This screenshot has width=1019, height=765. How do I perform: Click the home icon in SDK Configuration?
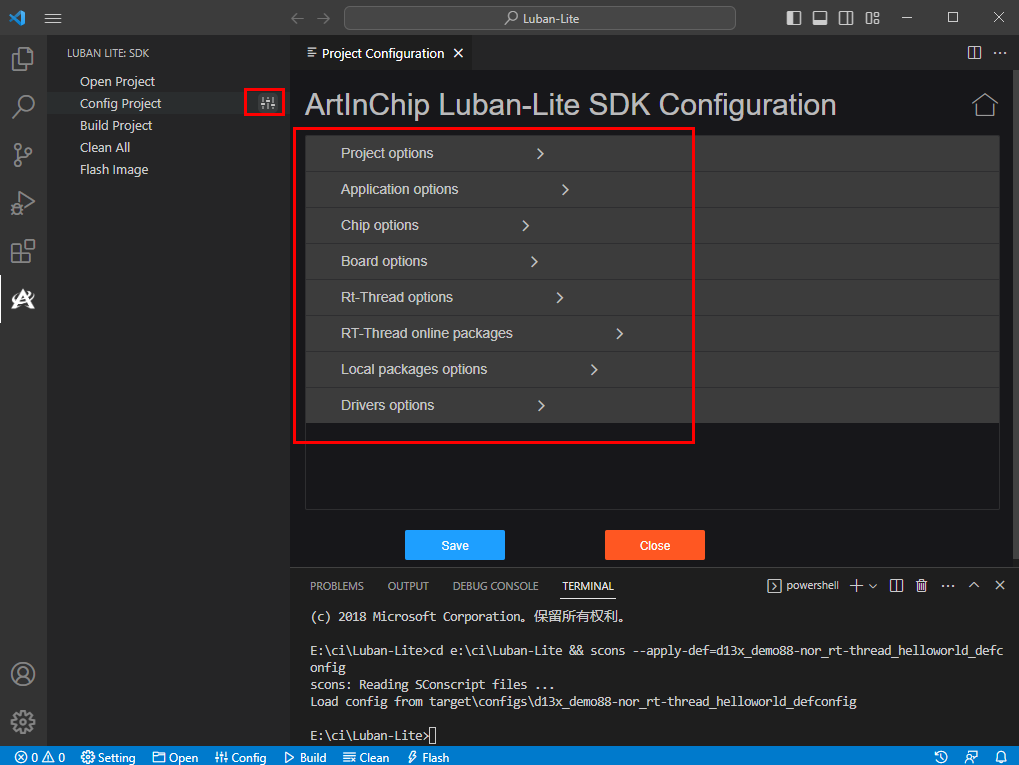click(x=984, y=105)
